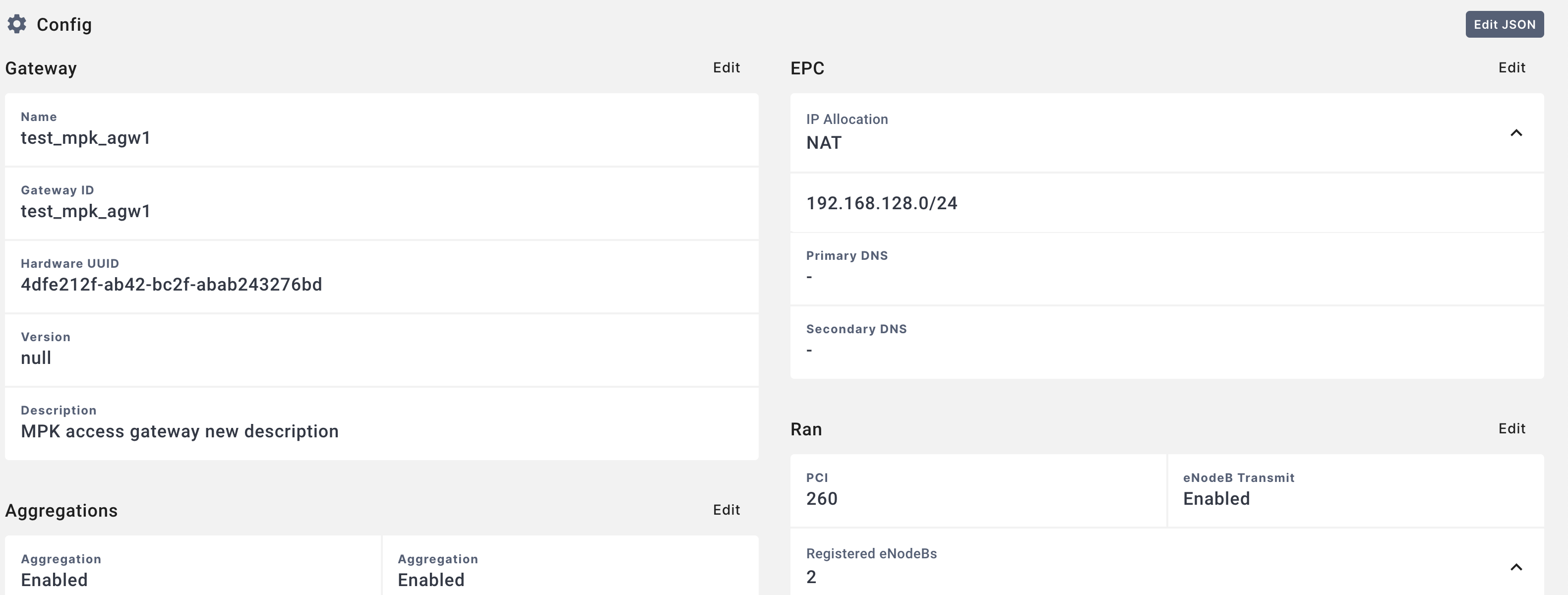Click the Config gear icon
This screenshot has width=1568, height=595.
[17, 24]
